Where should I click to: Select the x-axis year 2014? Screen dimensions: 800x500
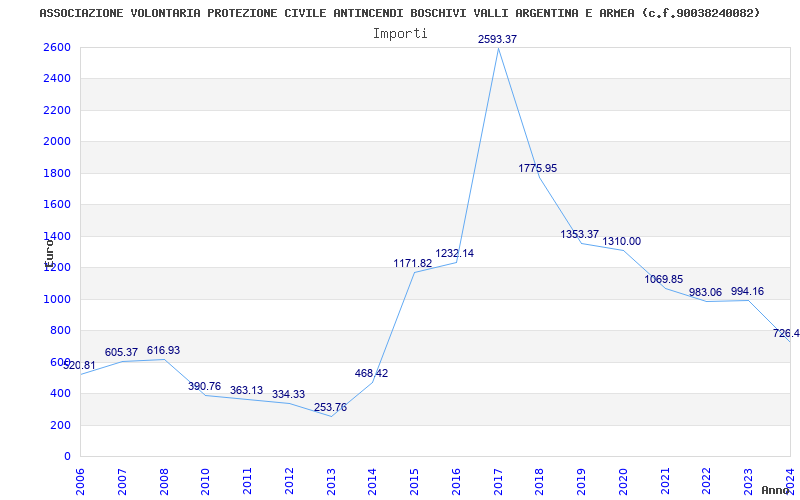point(373,481)
